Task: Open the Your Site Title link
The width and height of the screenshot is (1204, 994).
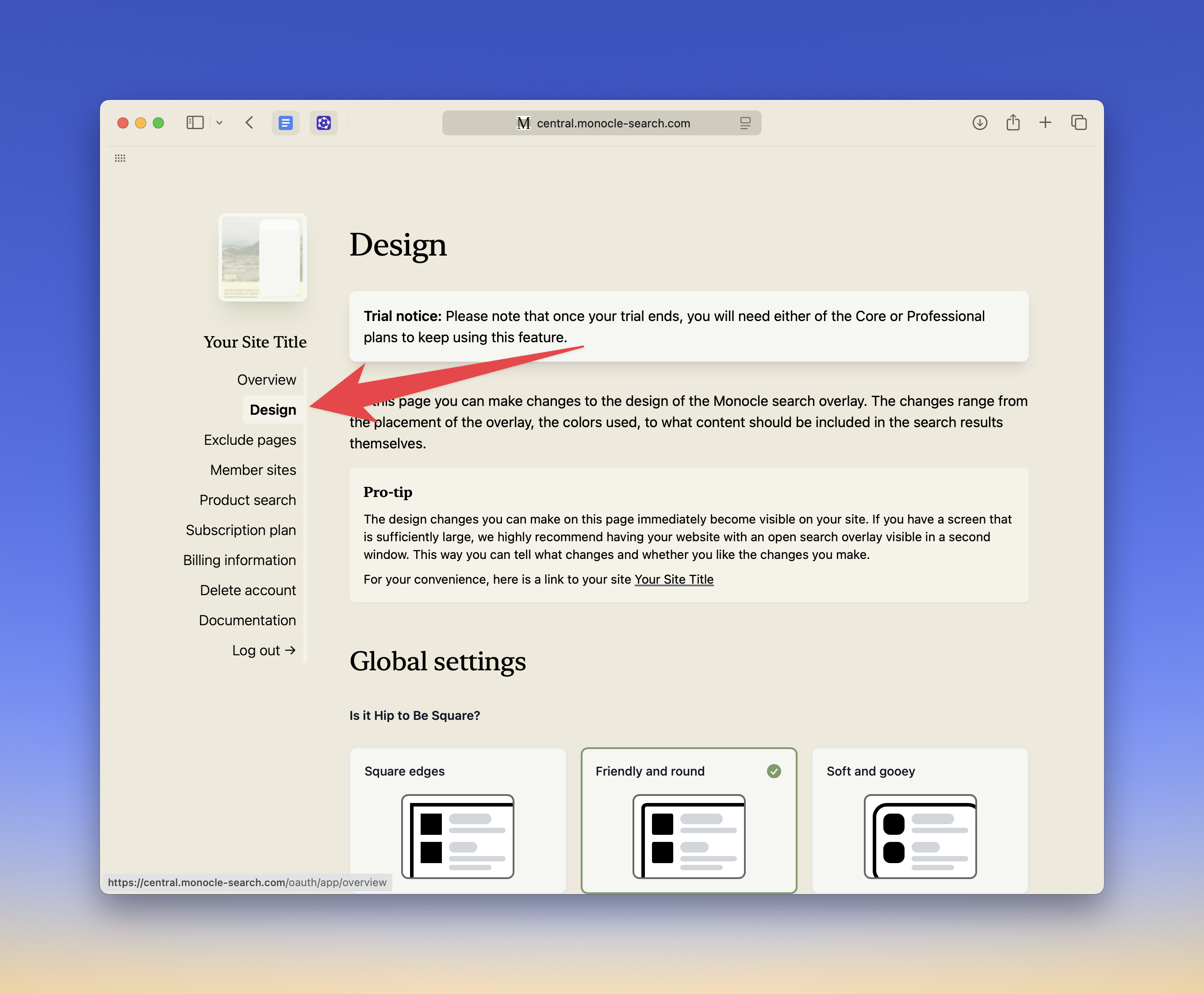Action: coord(674,579)
